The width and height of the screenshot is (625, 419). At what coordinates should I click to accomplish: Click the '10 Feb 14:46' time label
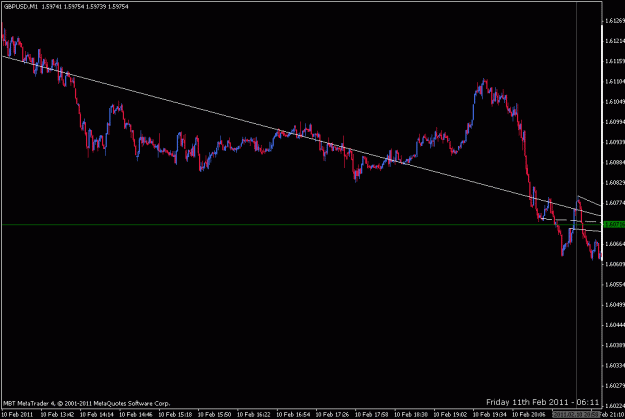click(136, 415)
